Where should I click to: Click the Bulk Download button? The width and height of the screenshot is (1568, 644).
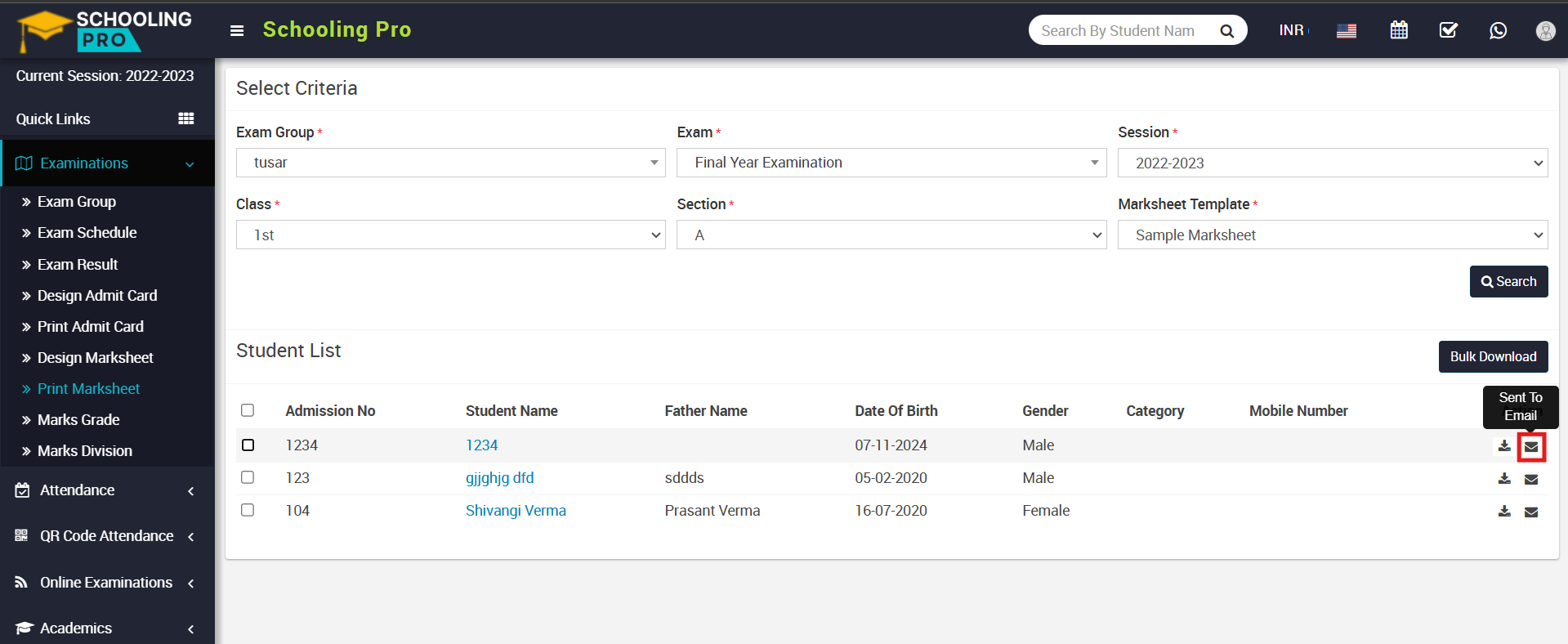pos(1493,356)
